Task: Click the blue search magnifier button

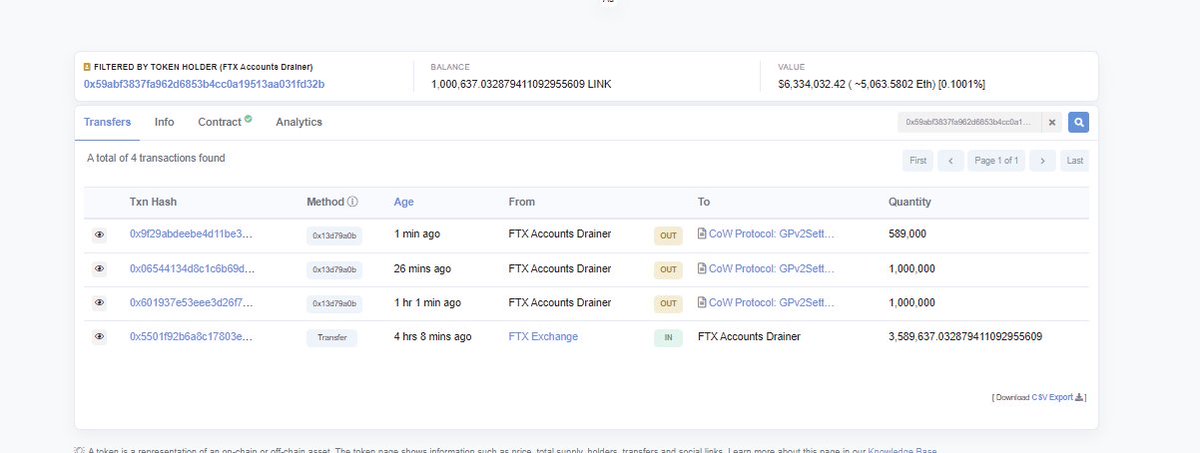Action: point(1078,122)
